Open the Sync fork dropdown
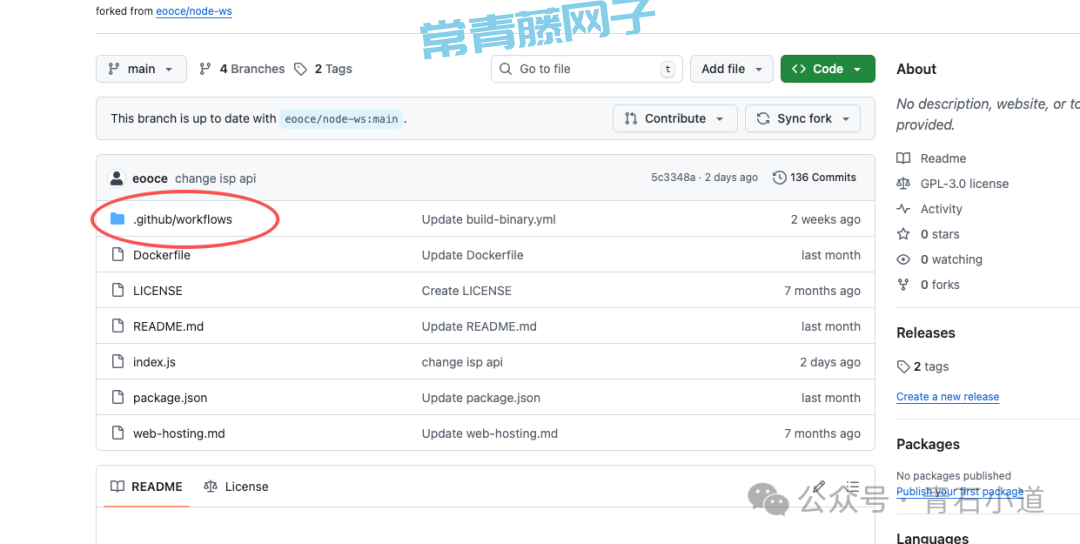Screen dimensions: 1080x544 (x=803, y=118)
